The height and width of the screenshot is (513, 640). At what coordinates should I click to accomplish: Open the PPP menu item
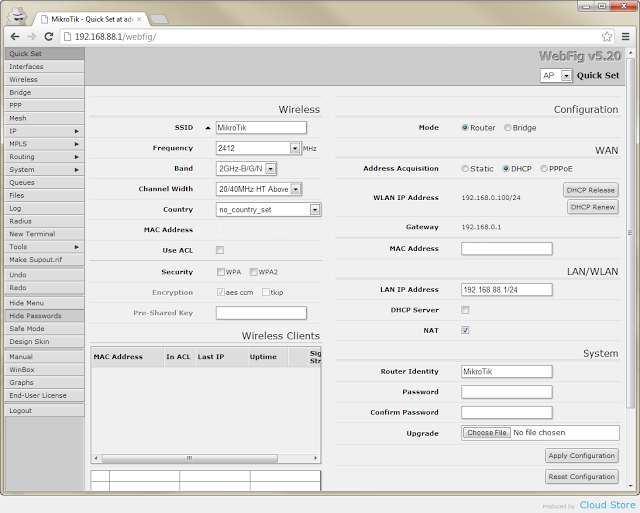pos(44,105)
